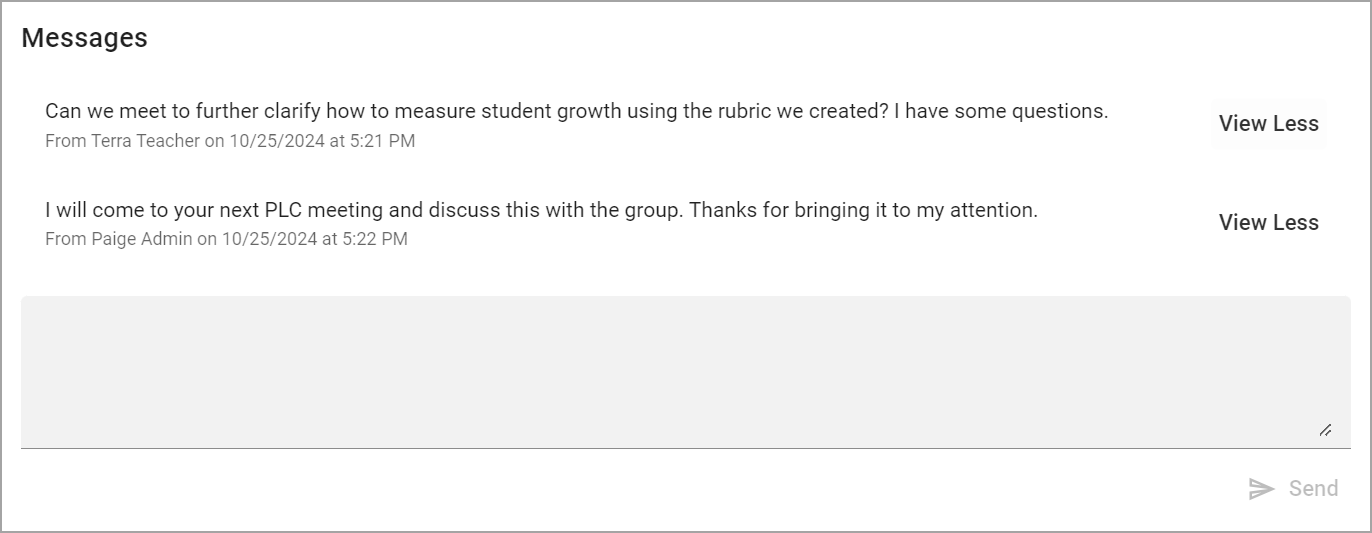The image size is (1372, 533).
Task: Click the "From Paige Admin" sender line
Action: point(226,239)
